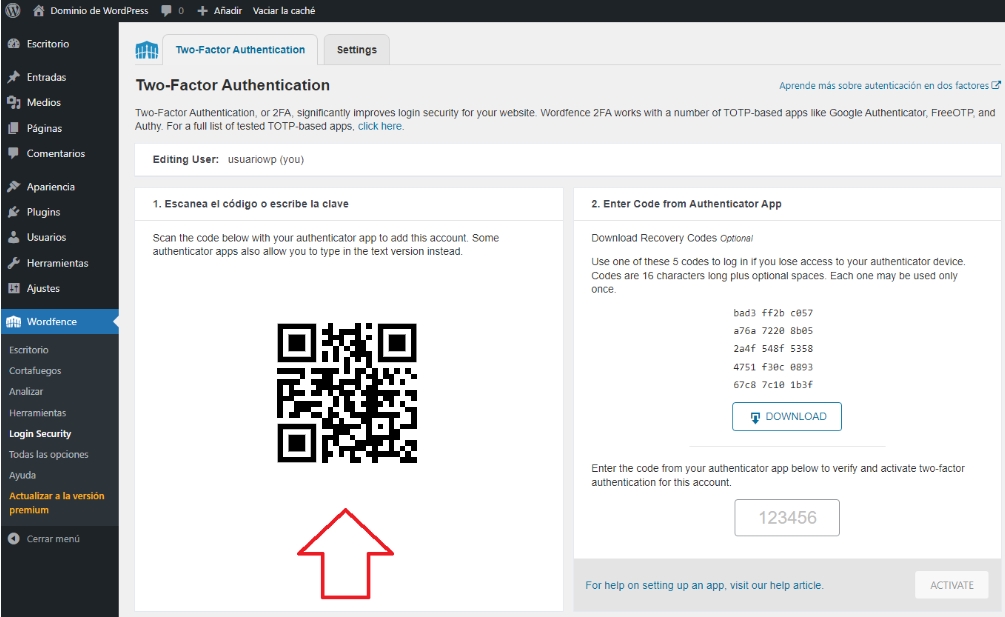
Task: Click the Entradas pin icon
Action: [13, 77]
